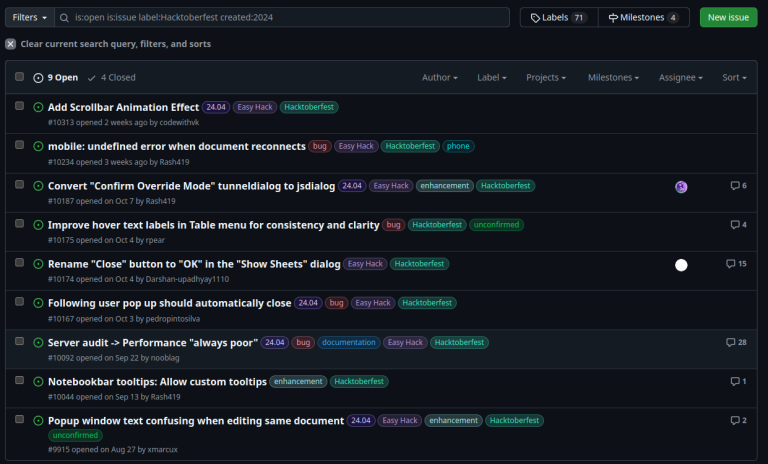
Task: Tick the select-all issues checkbox
Action: click(x=19, y=77)
